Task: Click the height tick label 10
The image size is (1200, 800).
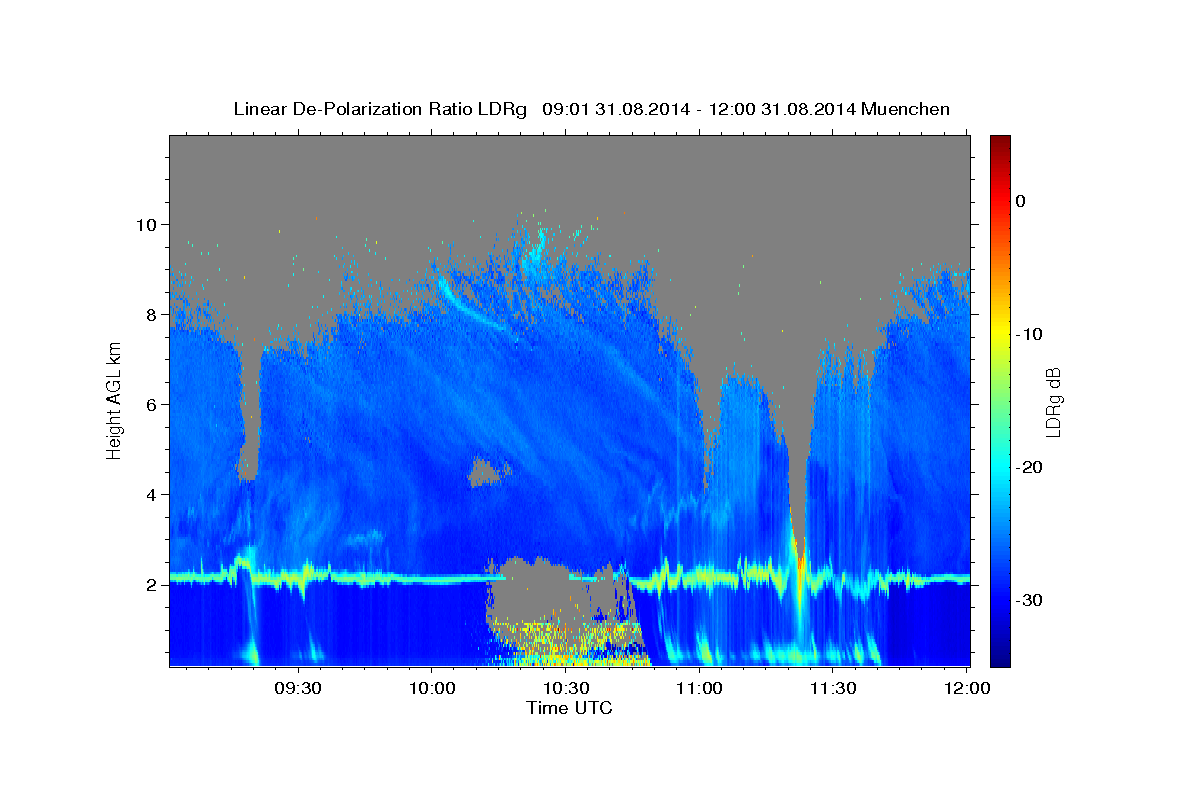Action: point(147,224)
